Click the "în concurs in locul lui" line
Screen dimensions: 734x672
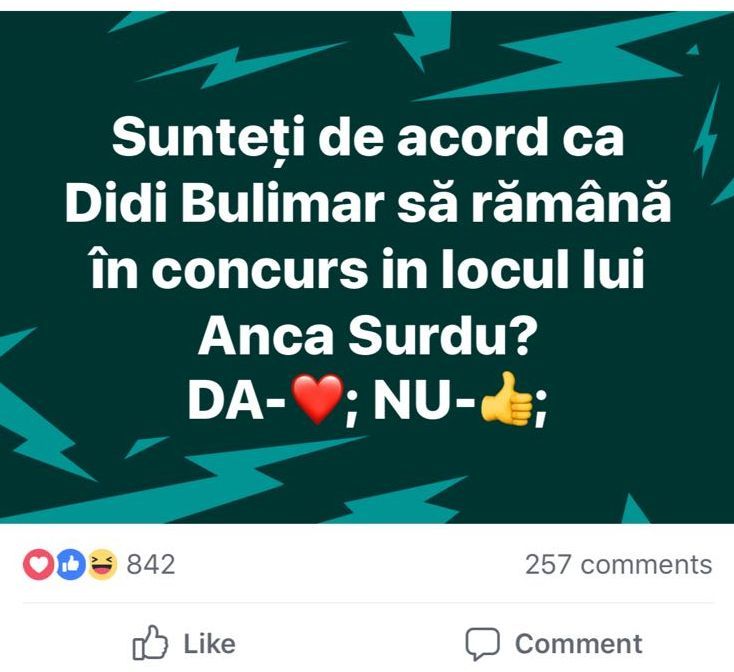[367, 273]
